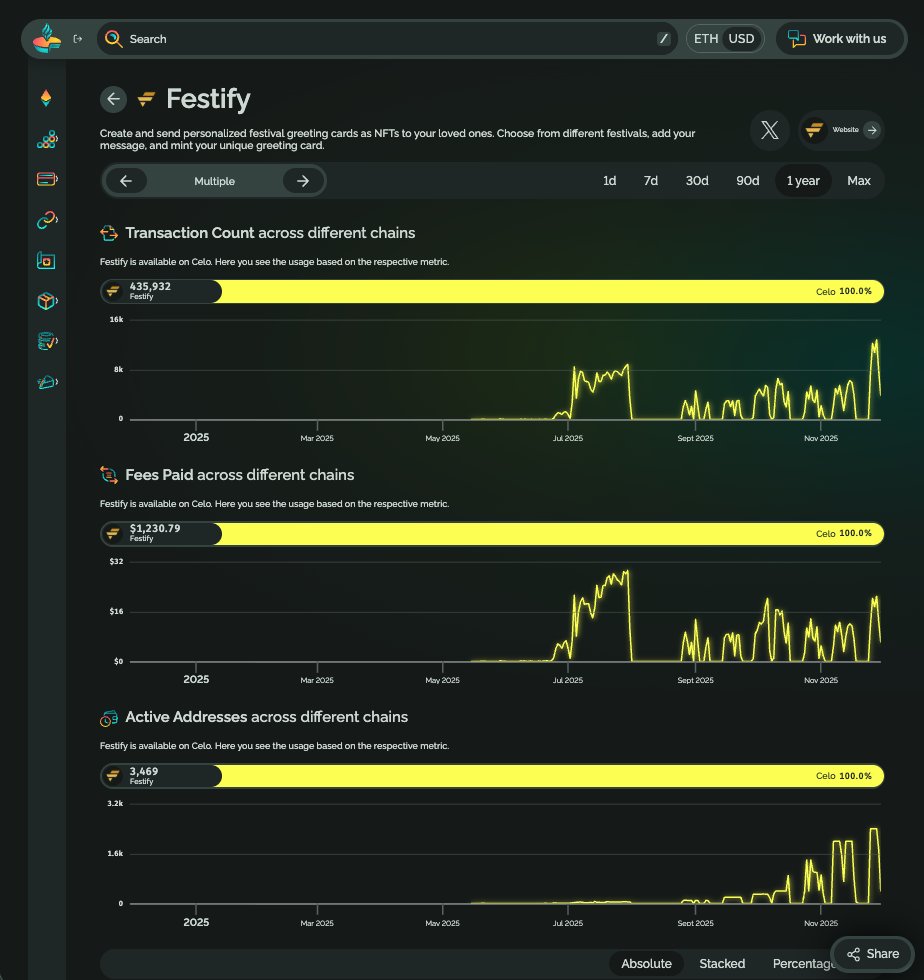The height and width of the screenshot is (980, 924).
Task: Click the Fees Paid chart line area
Action: (505, 612)
